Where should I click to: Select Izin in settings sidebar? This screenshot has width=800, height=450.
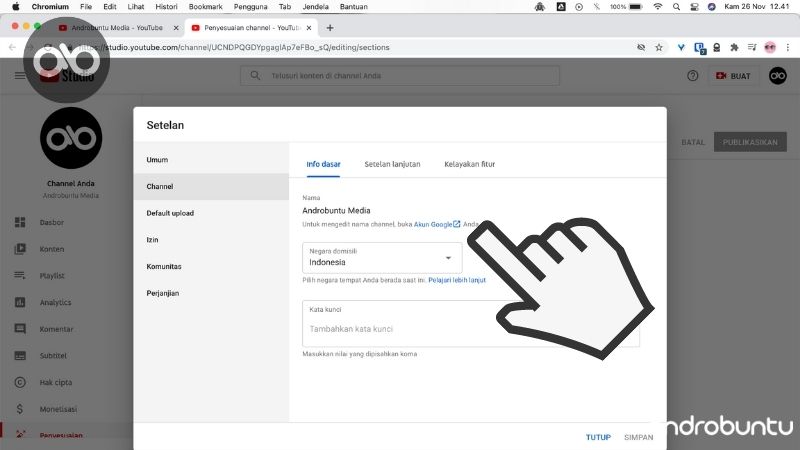pyautogui.click(x=211, y=240)
